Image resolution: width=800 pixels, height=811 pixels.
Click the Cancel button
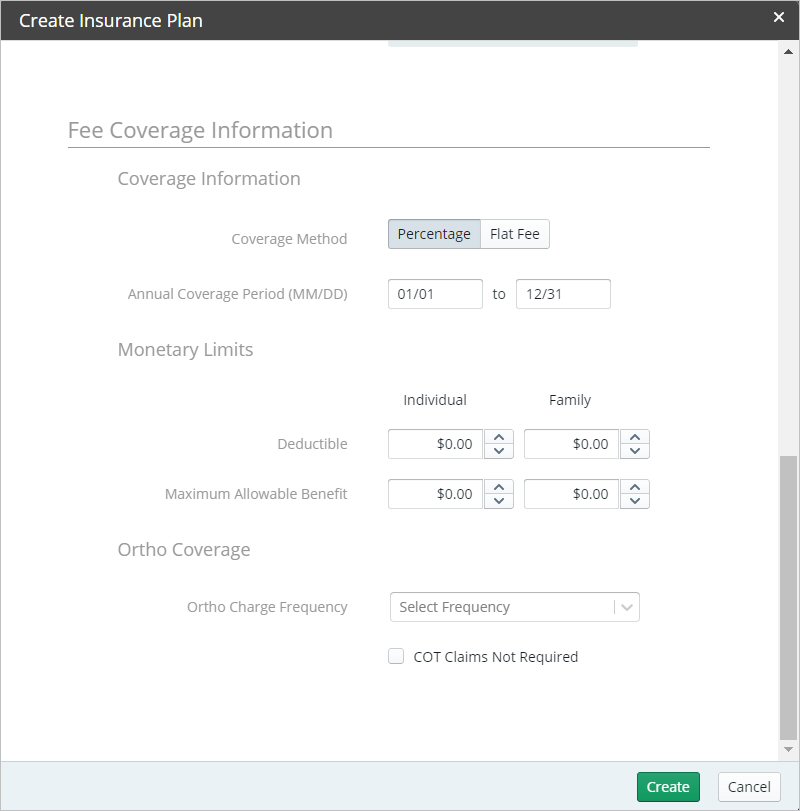click(x=748, y=787)
